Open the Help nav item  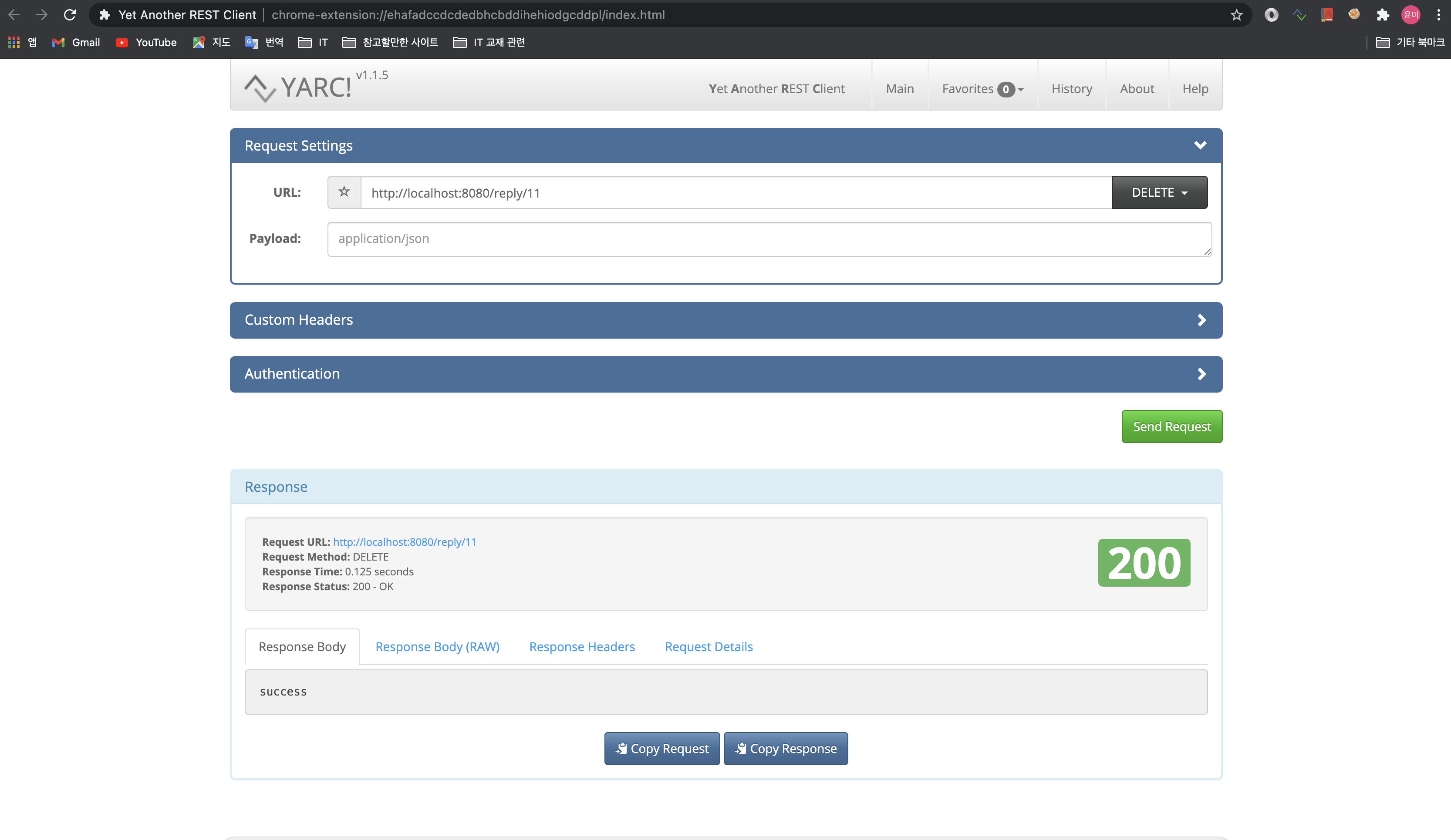pos(1195,89)
